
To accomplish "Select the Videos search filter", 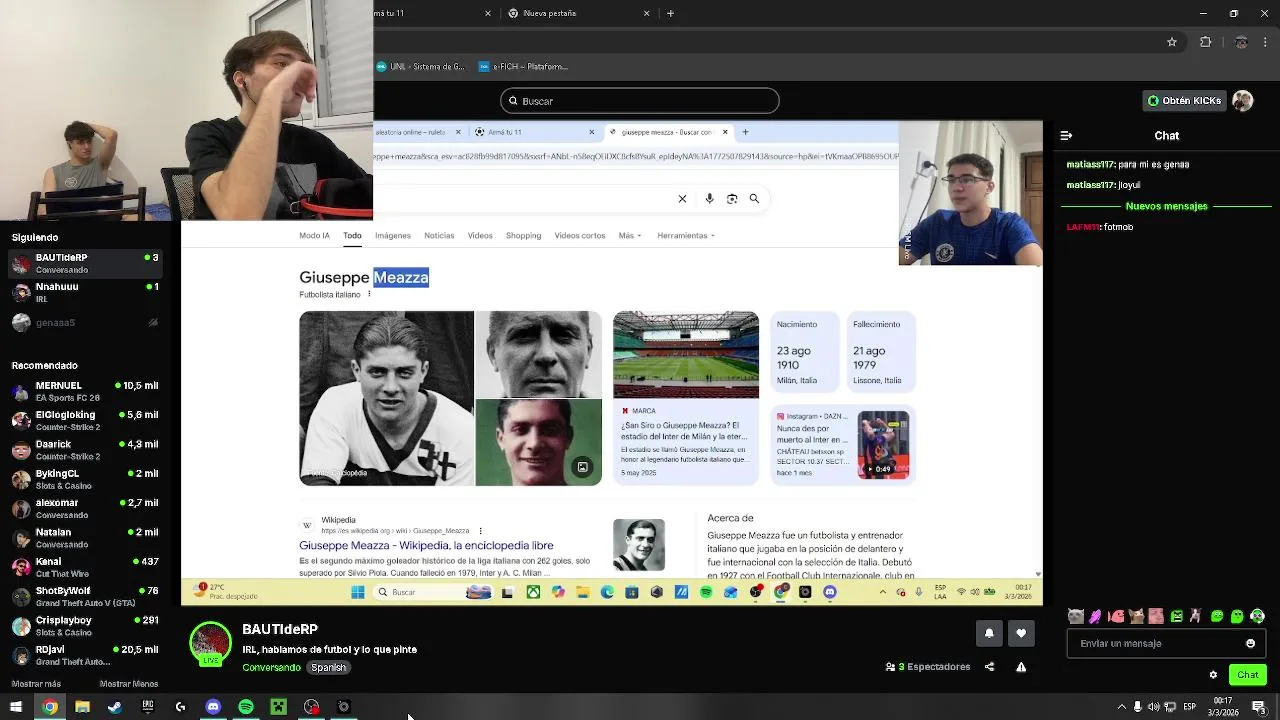I will pyautogui.click(x=480, y=236).
